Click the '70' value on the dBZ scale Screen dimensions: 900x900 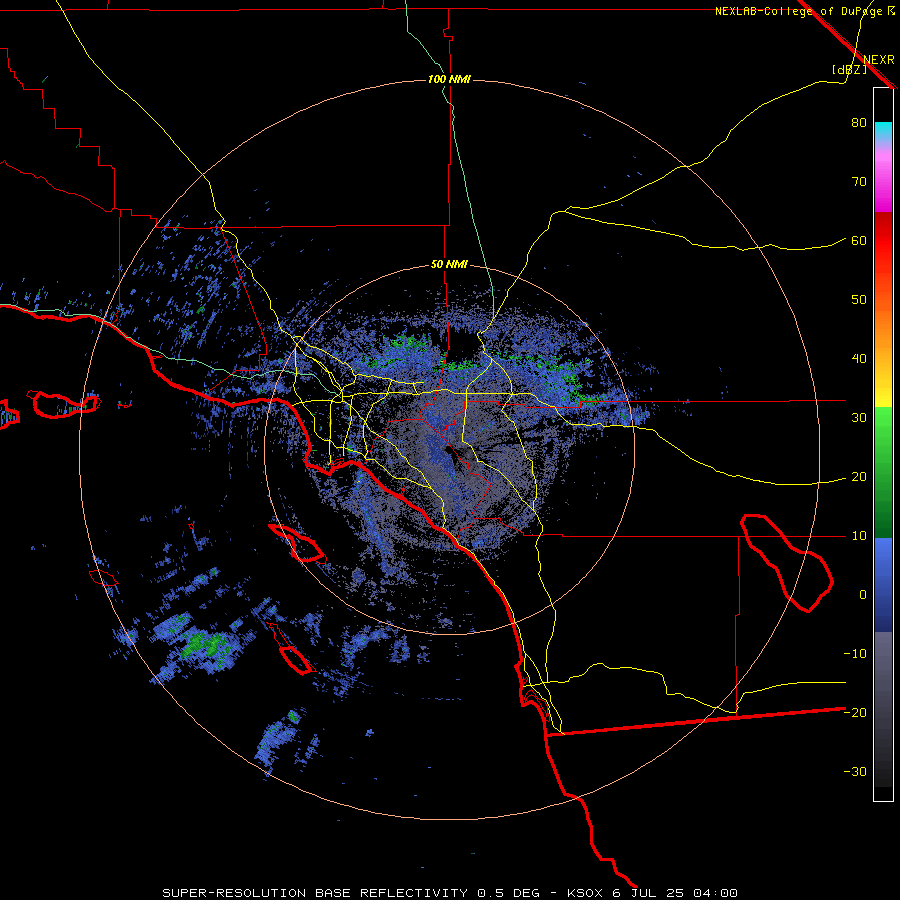point(859,182)
